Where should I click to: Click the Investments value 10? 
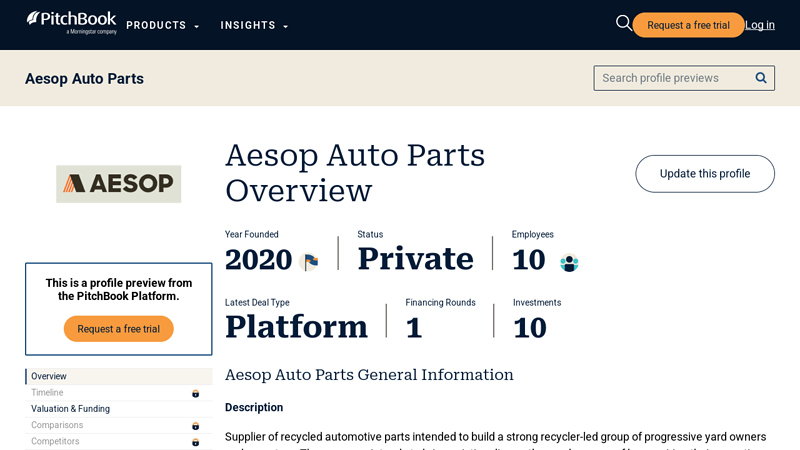(x=530, y=328)
